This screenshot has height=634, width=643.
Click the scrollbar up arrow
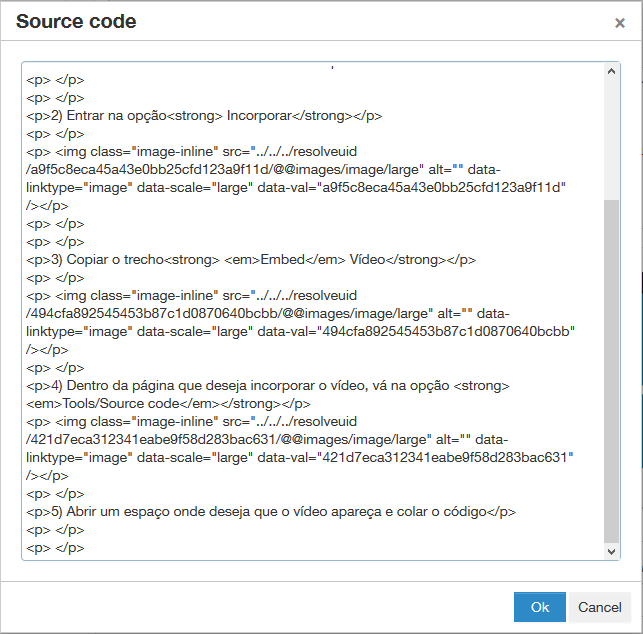click(x=612, y=71)
